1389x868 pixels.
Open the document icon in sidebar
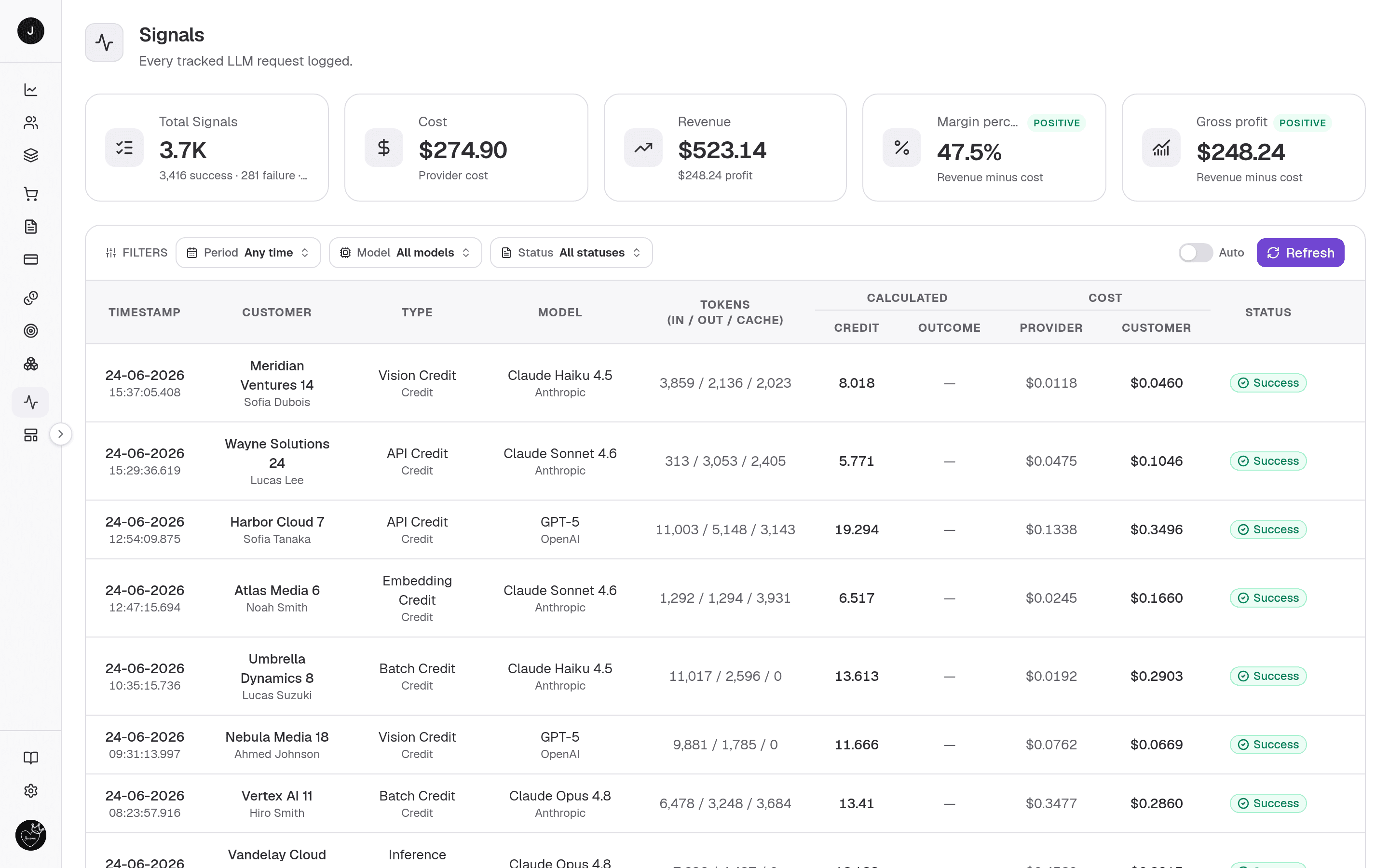(x=30, y=227)
